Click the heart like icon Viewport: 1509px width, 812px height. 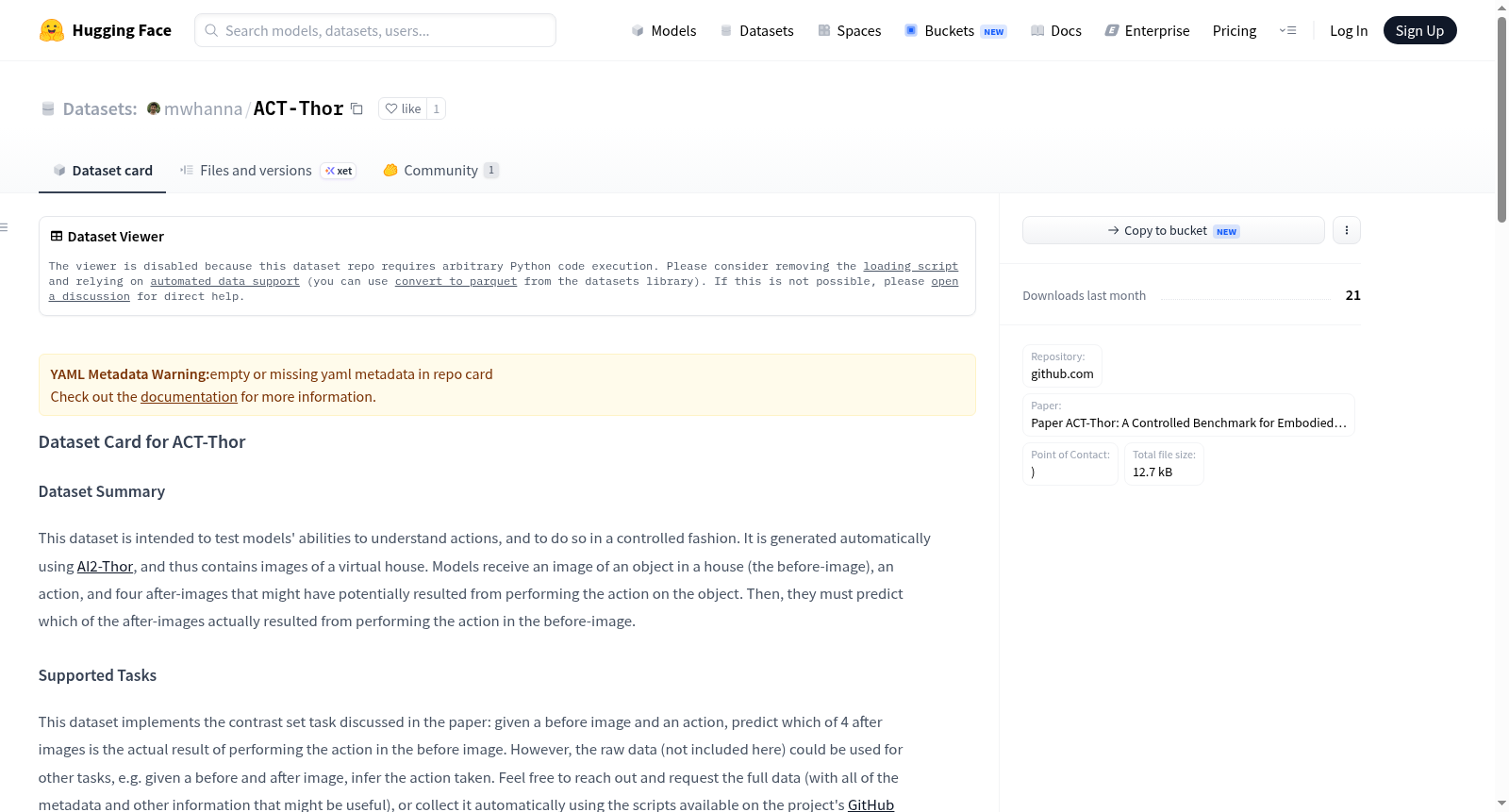tap(391, 108)
